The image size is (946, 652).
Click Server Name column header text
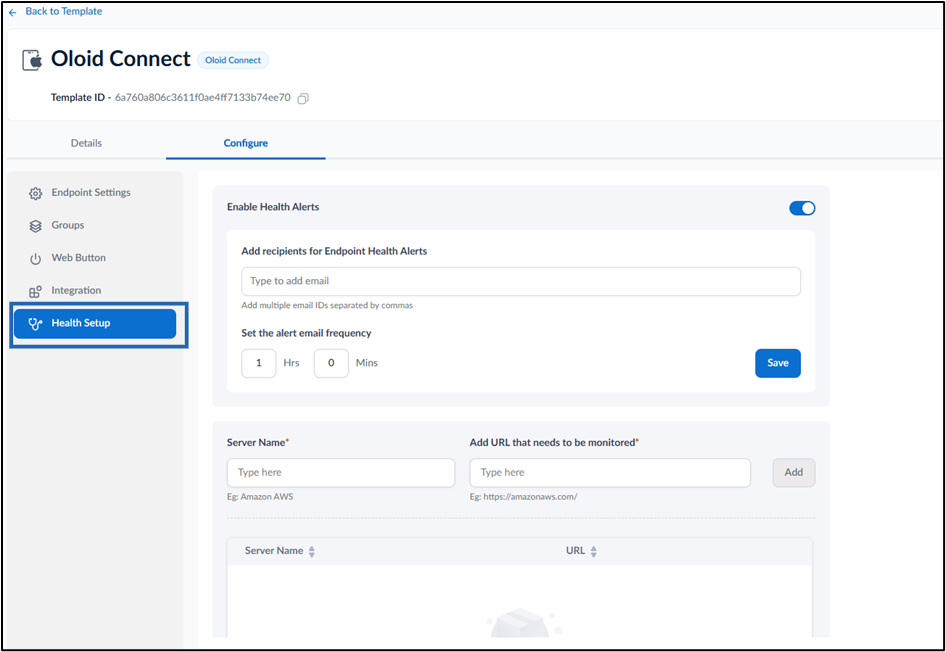pyautogui.click(x=274, y=551)
